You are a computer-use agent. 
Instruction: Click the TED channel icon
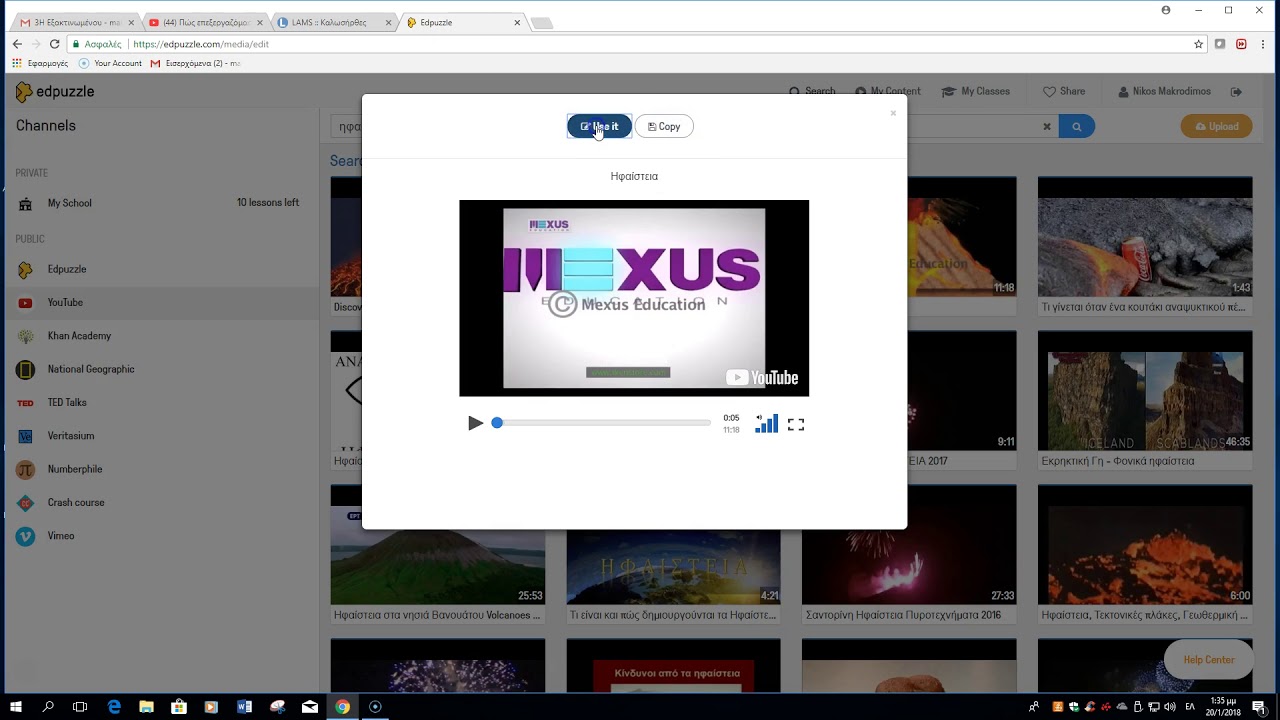(25, 403)
